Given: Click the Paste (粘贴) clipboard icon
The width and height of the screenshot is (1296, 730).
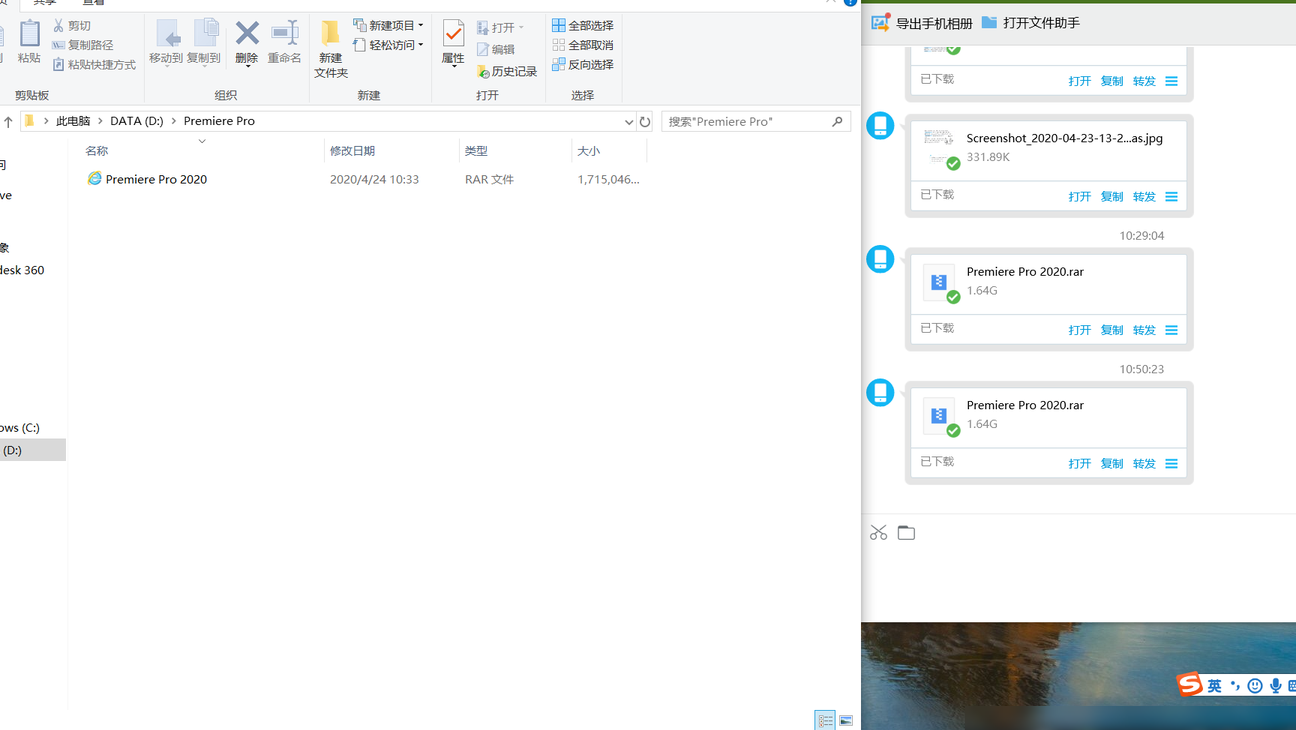Looking at the screenshot, I should point(29,34).
